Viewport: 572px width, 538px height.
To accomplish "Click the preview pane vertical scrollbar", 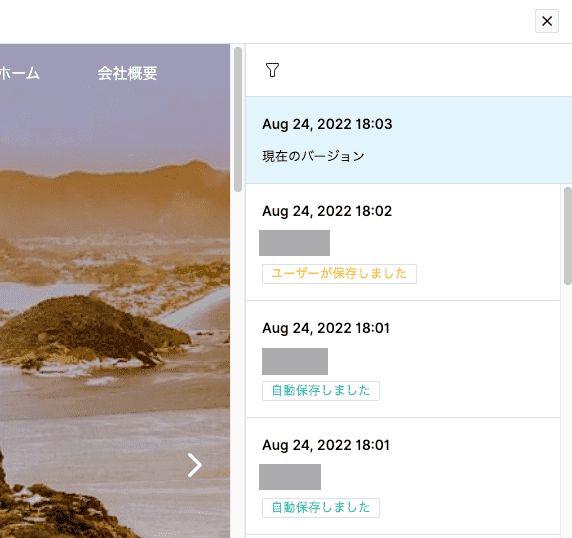I will [x=238, y=119].
